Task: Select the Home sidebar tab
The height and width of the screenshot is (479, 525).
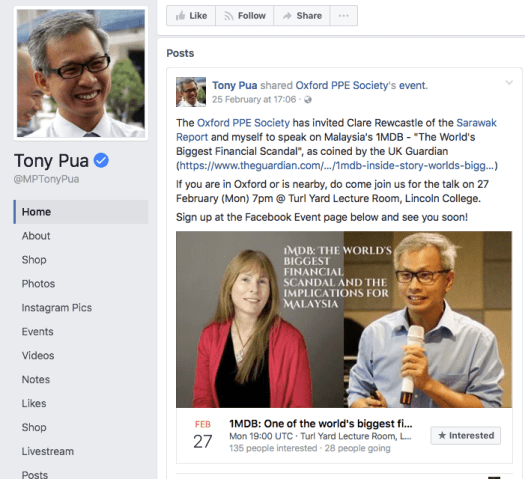Action: [81, 212]
